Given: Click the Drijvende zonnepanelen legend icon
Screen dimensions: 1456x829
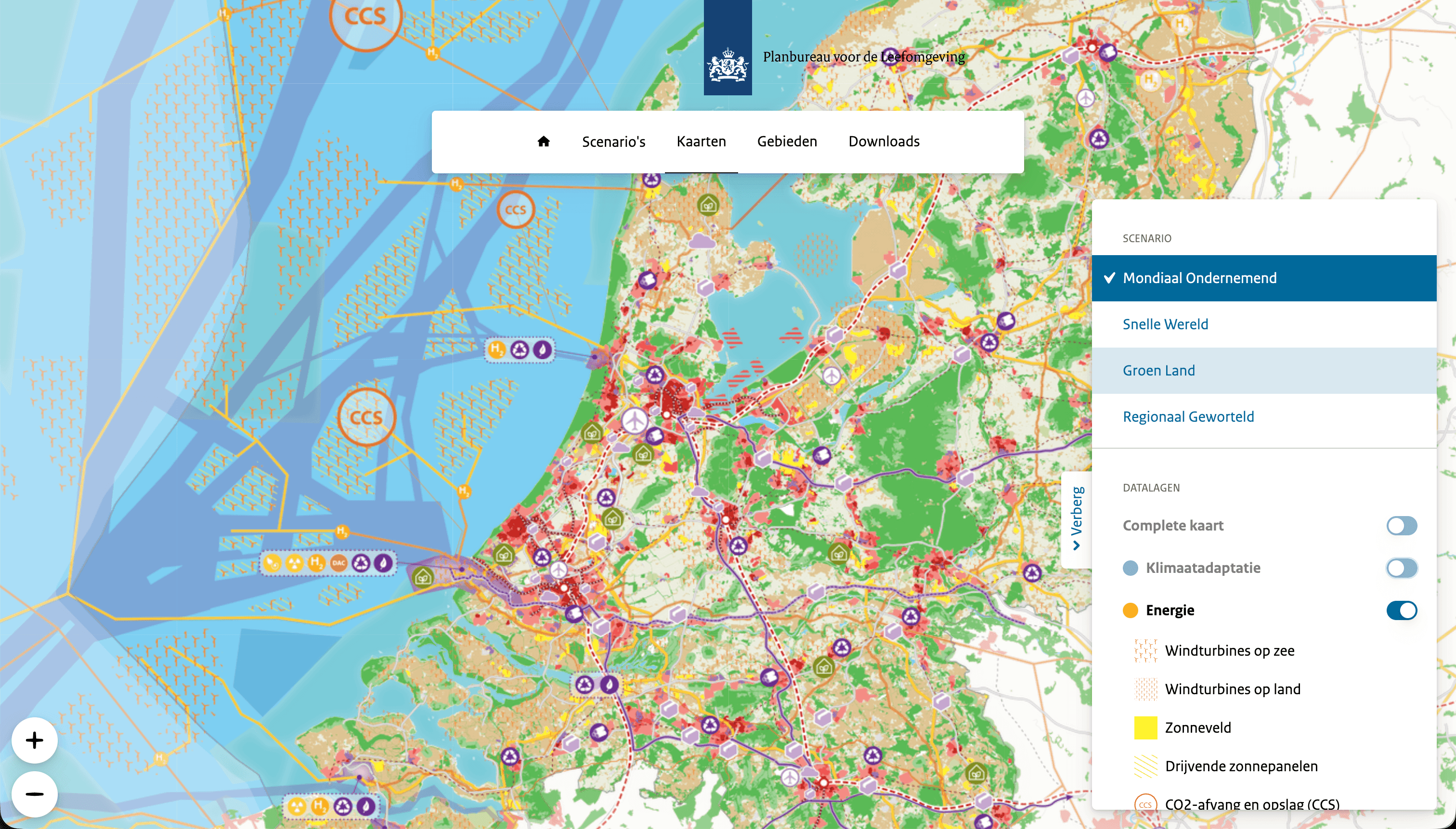Looking at the screenshot, I should coord(1145,766).
